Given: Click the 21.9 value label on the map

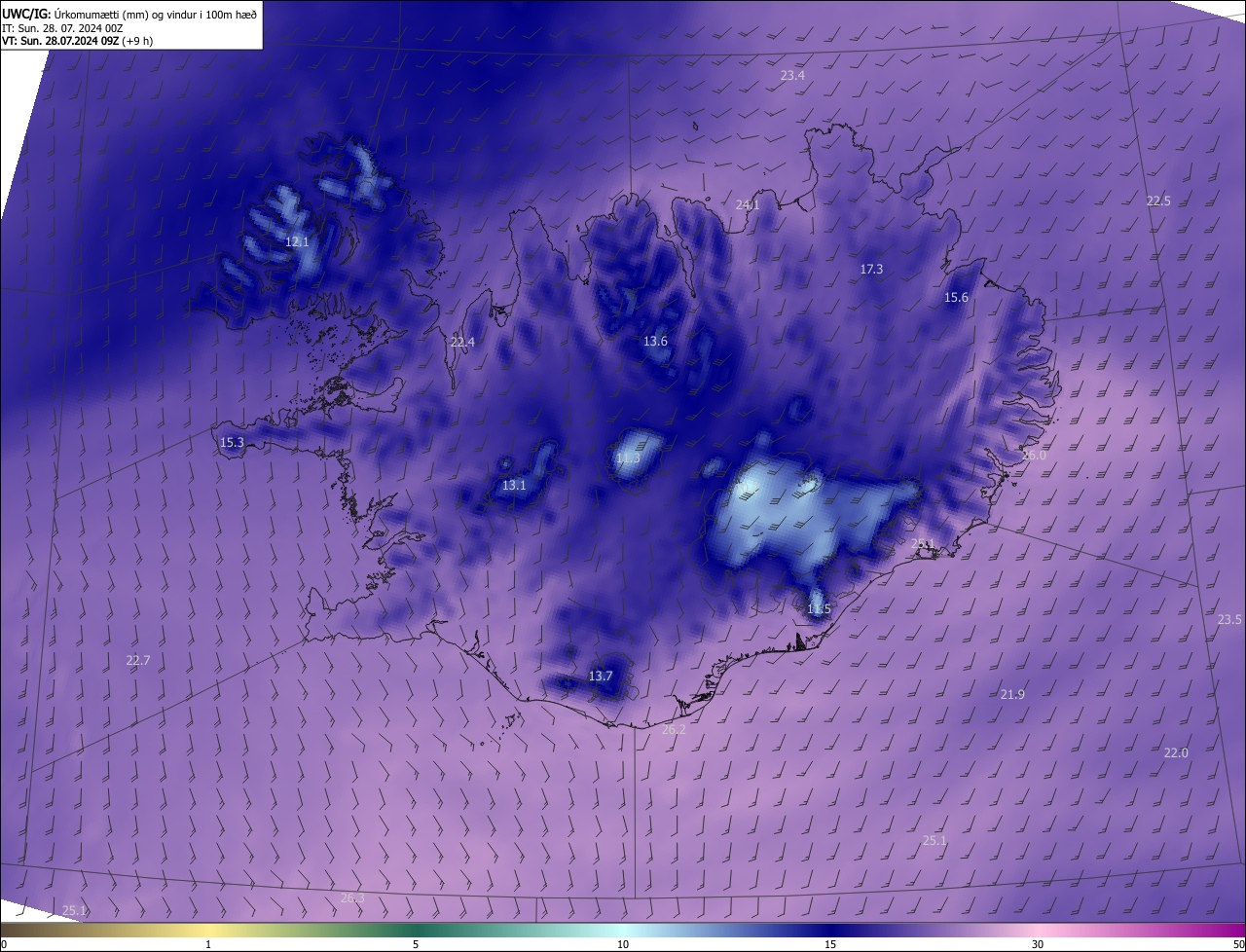Looking at the screenshot, I should [x=1012, y=694].
